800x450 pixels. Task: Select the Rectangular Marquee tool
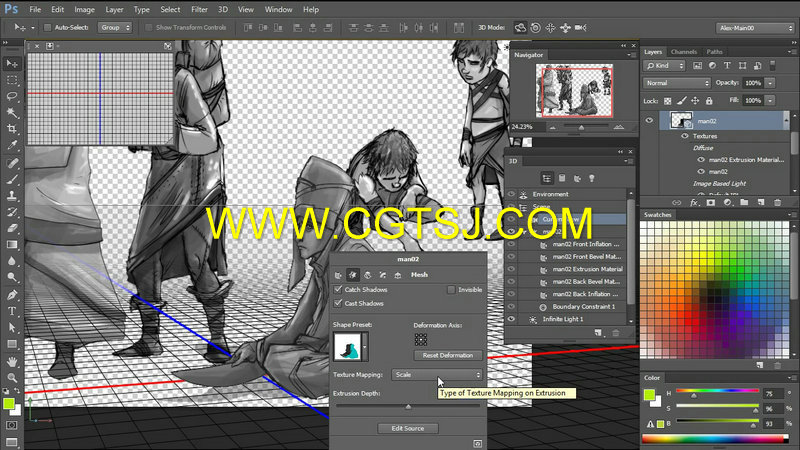pos(12,80)
